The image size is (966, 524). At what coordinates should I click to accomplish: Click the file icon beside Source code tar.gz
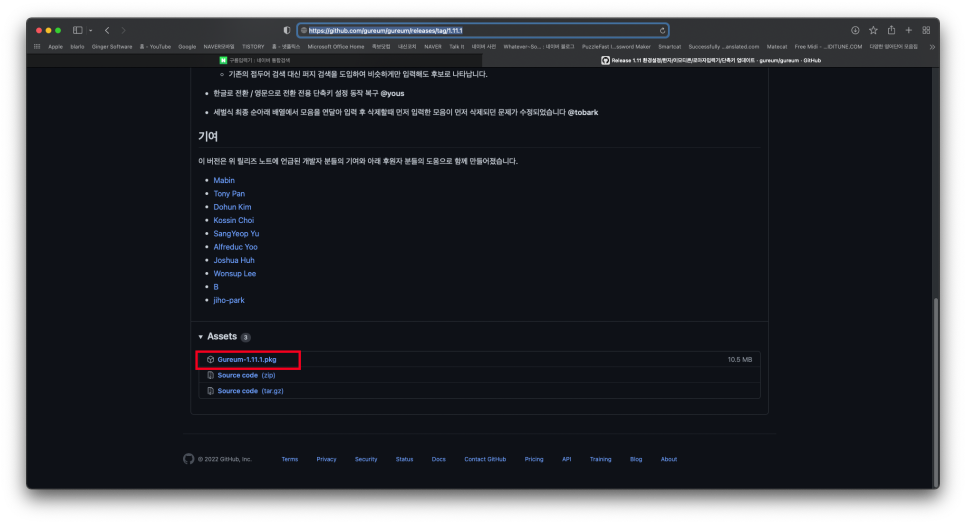(210, 391)
